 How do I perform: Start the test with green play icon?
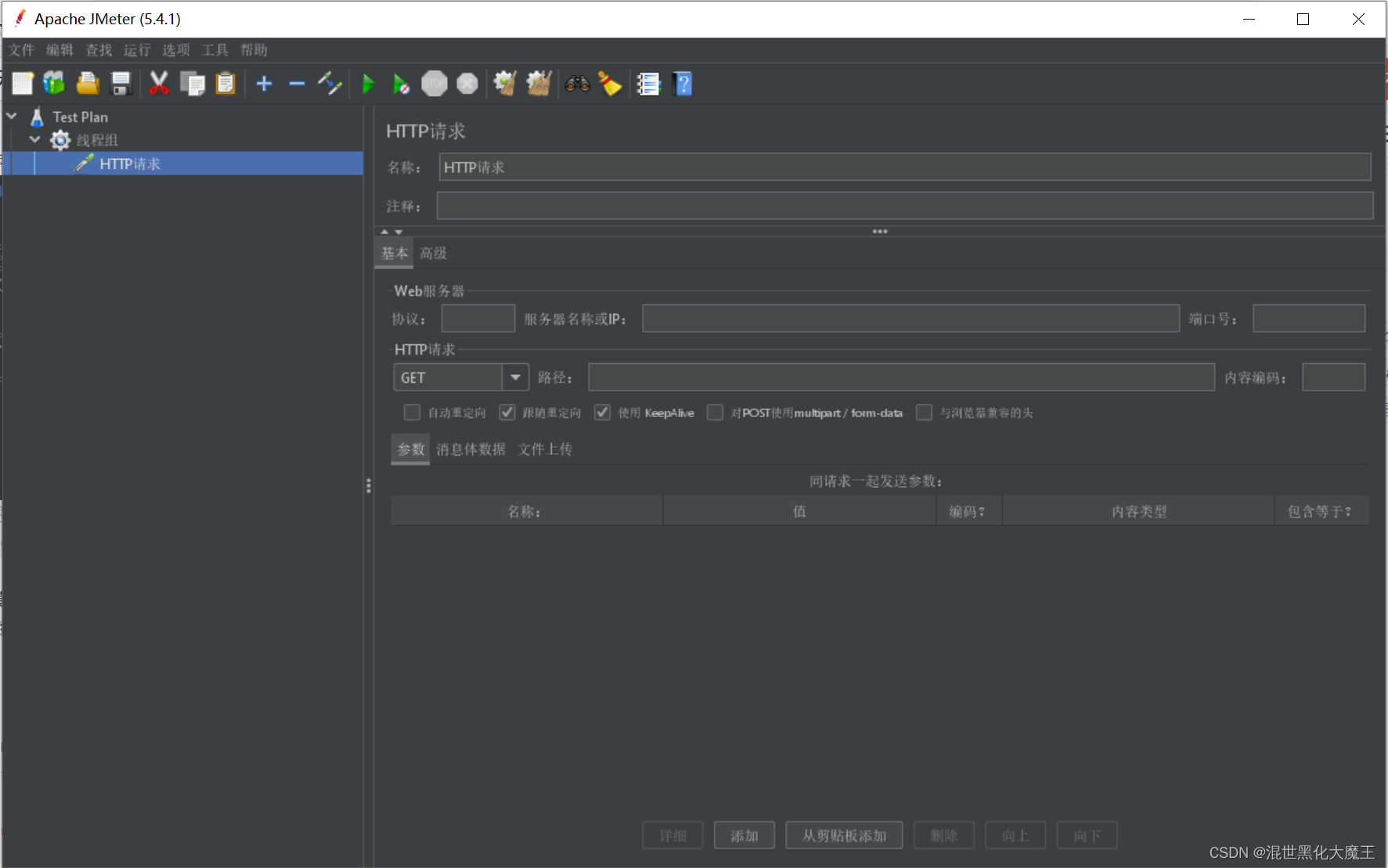click(368, 83)
